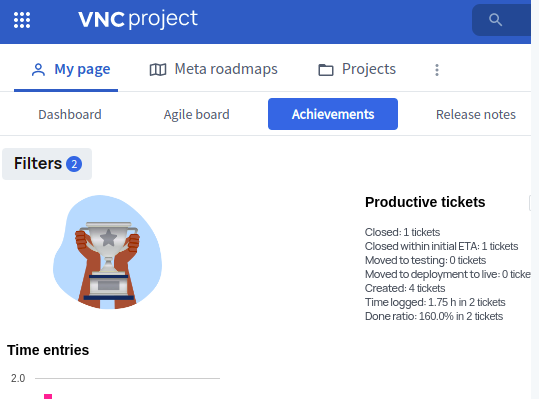539x399 pixels.
Task: Open the apps grid launcher icon
Action: pyautogui.click(x=22, y=20)
